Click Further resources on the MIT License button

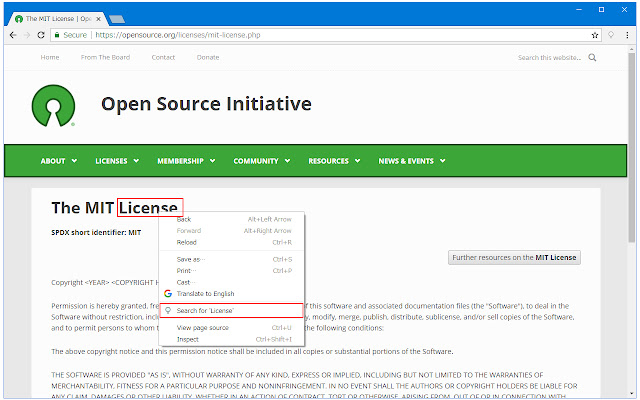tap(514, 258)
